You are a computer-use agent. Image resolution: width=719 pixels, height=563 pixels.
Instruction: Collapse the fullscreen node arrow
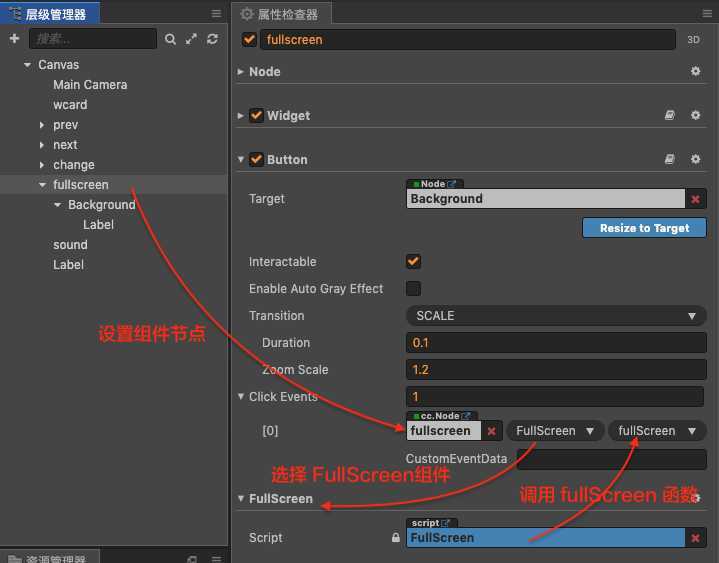[42, 185]
